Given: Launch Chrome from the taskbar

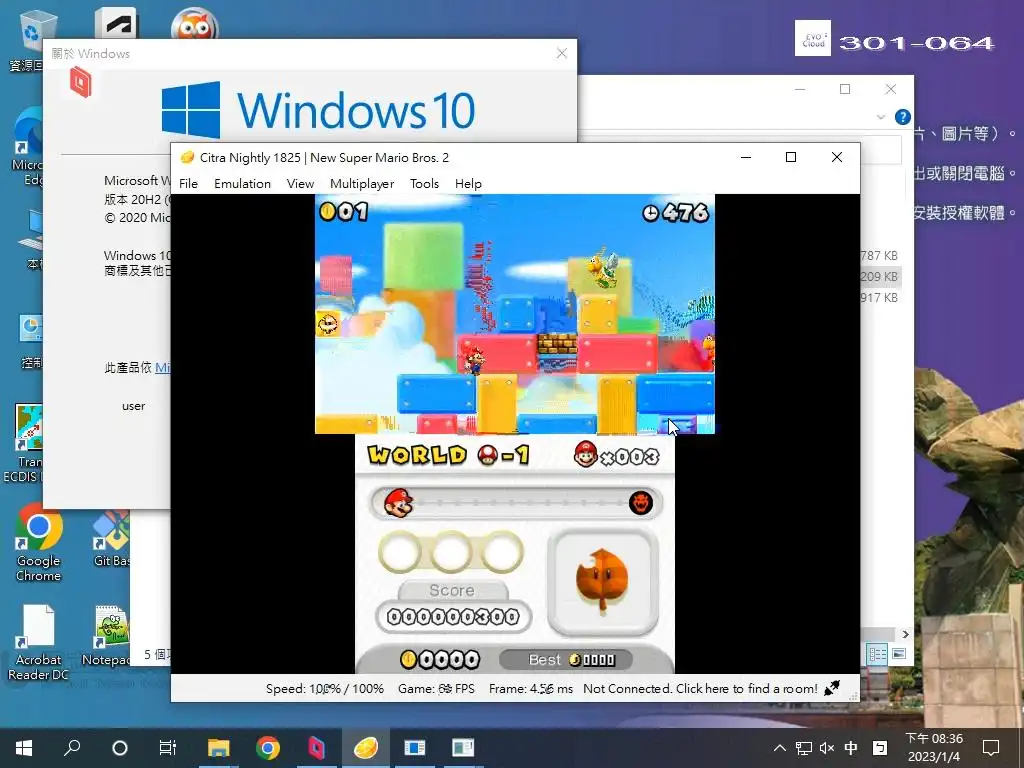Looking at the screenshot, I should point(268,748).
